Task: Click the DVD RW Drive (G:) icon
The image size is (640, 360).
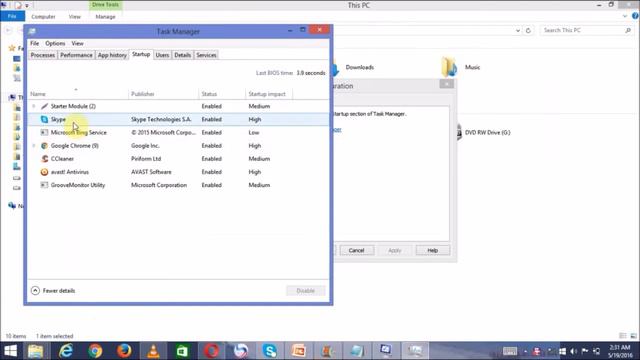Action: 460,133
